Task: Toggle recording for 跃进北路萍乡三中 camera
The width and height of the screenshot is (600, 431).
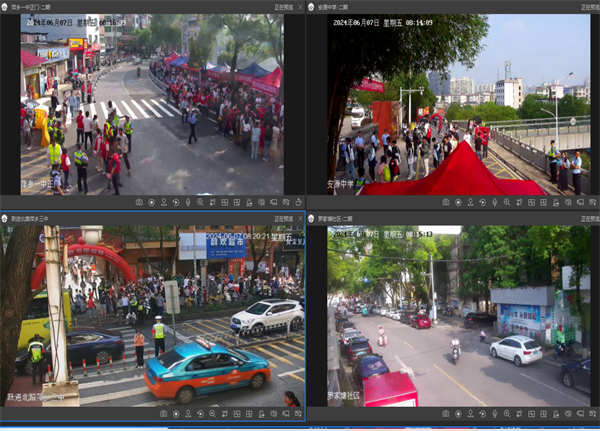Action: pos(177,413)
